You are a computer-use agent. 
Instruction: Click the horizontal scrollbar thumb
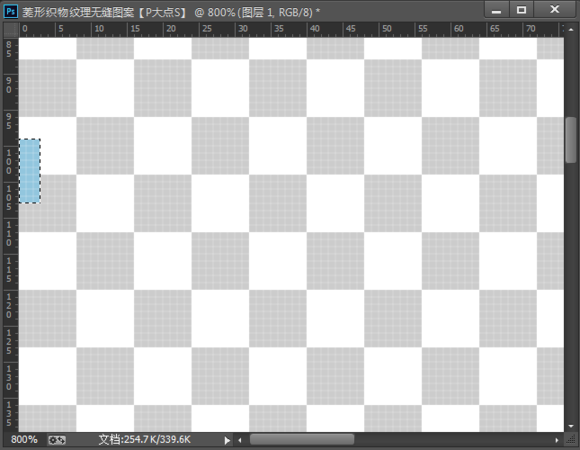[302, 440]
